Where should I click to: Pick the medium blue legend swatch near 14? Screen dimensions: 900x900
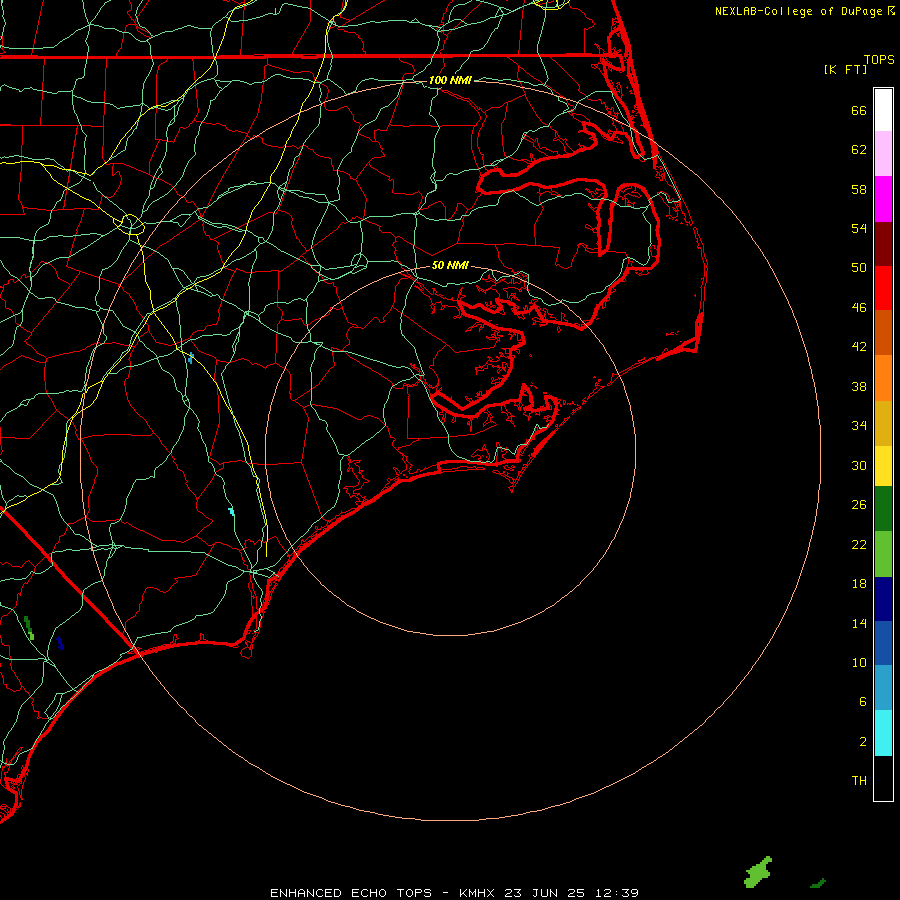click(x=883, y=643)
